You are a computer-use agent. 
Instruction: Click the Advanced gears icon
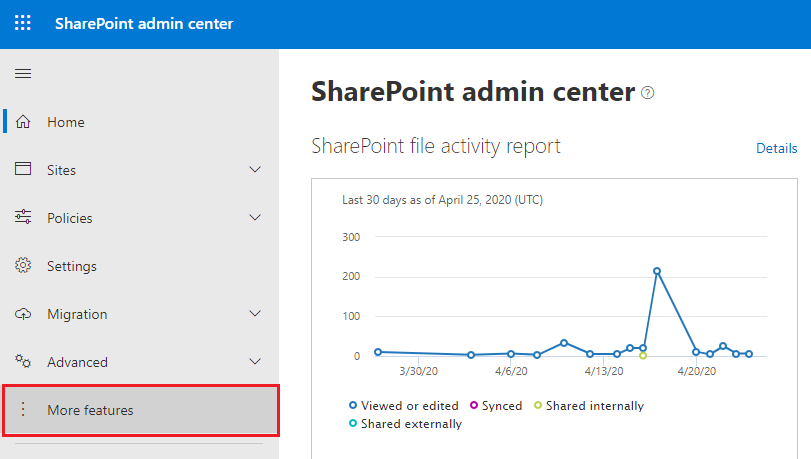pos(23,361)
